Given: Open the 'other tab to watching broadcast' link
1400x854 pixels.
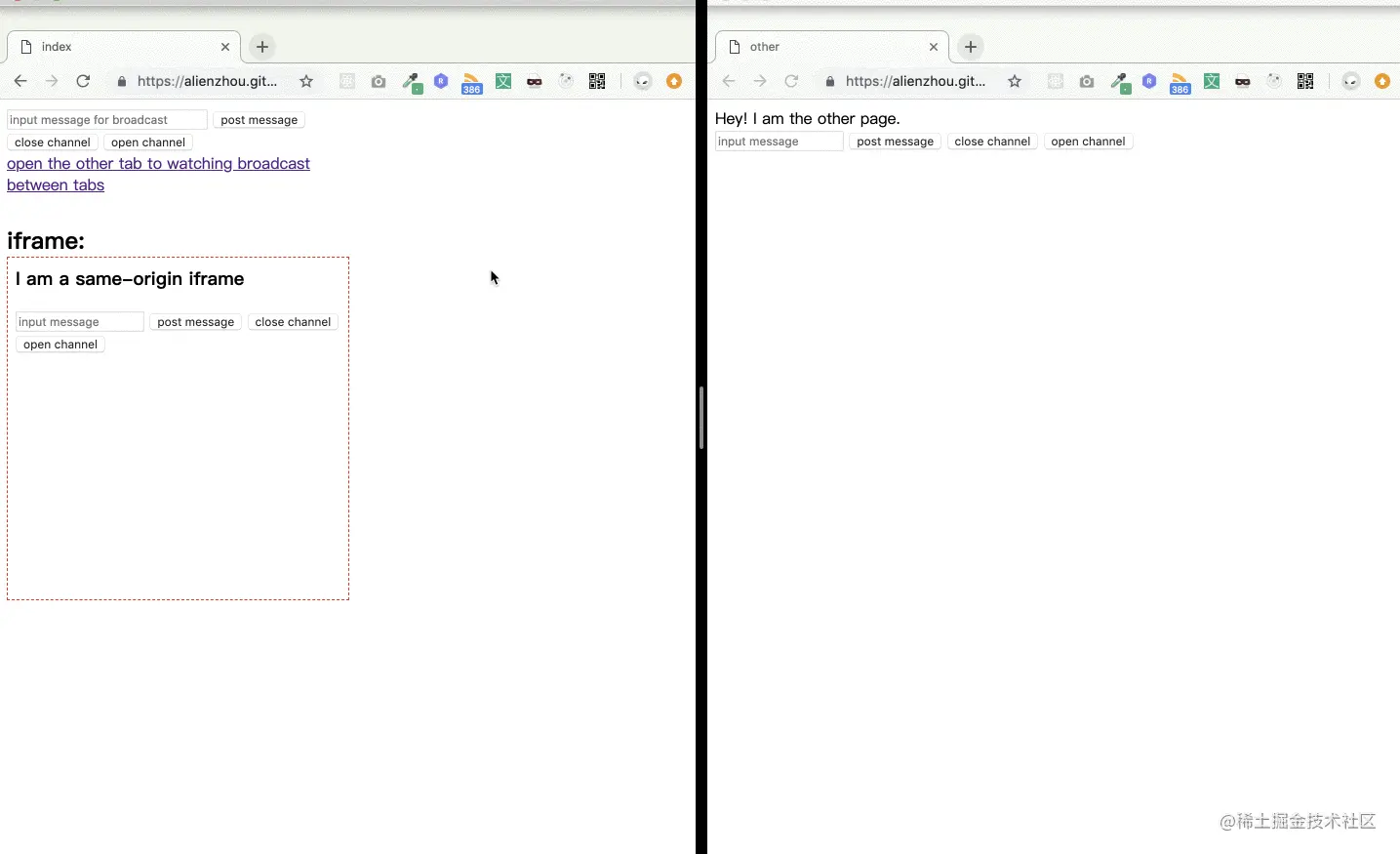Looking at the screenshot, I should pyautogui.click(x=158, y=164).
